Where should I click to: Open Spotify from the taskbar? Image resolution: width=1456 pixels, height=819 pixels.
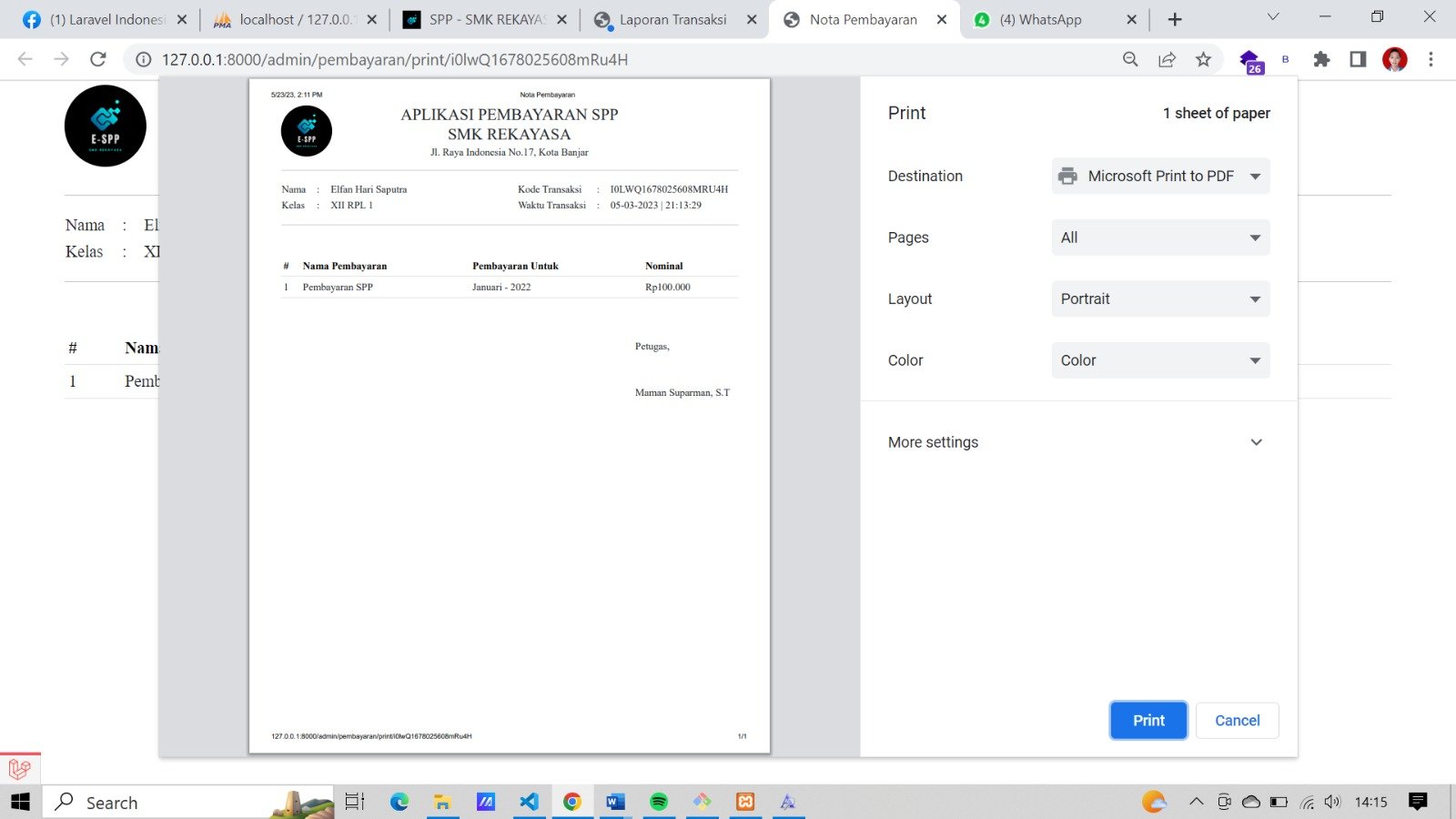click(x=659, y=802)
